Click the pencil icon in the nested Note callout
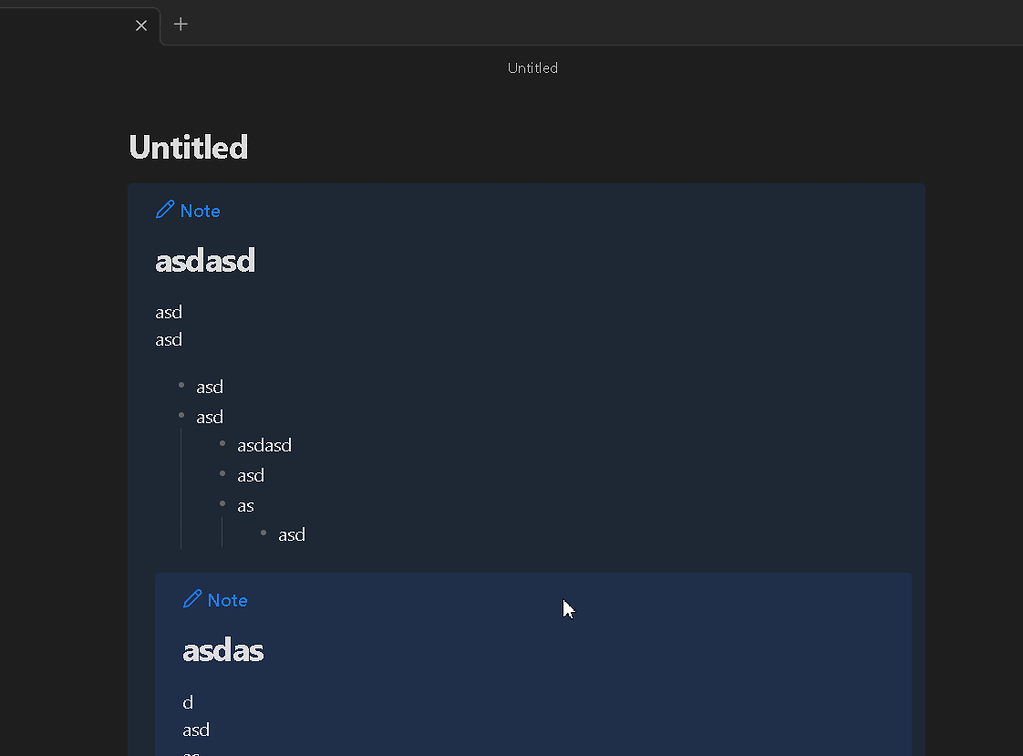The image size is (1023, 756). pyautogui.click(x=191, y=598)
